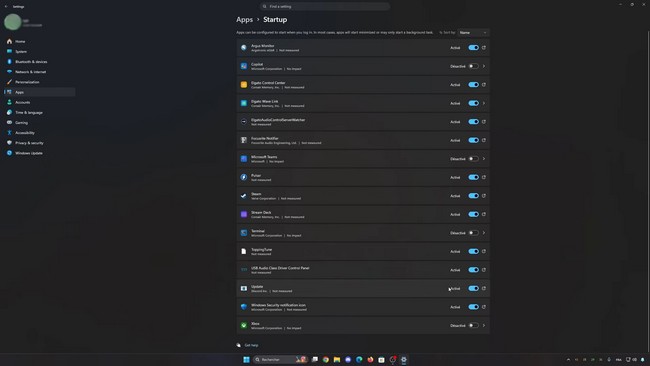Open System in the Settings sidebar

[x=39, y=51]
